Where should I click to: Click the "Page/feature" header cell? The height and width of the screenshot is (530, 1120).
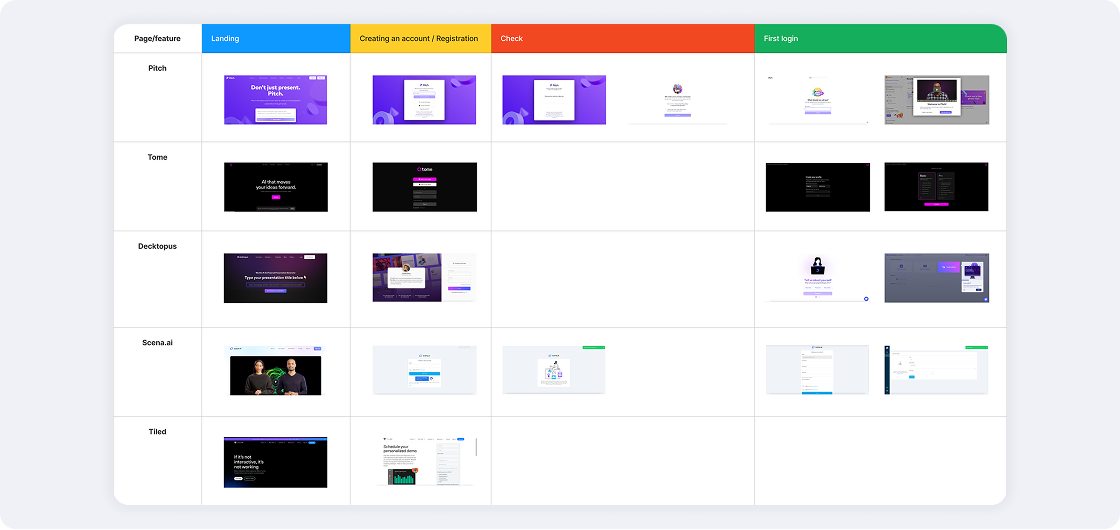(x=157, y=39)
